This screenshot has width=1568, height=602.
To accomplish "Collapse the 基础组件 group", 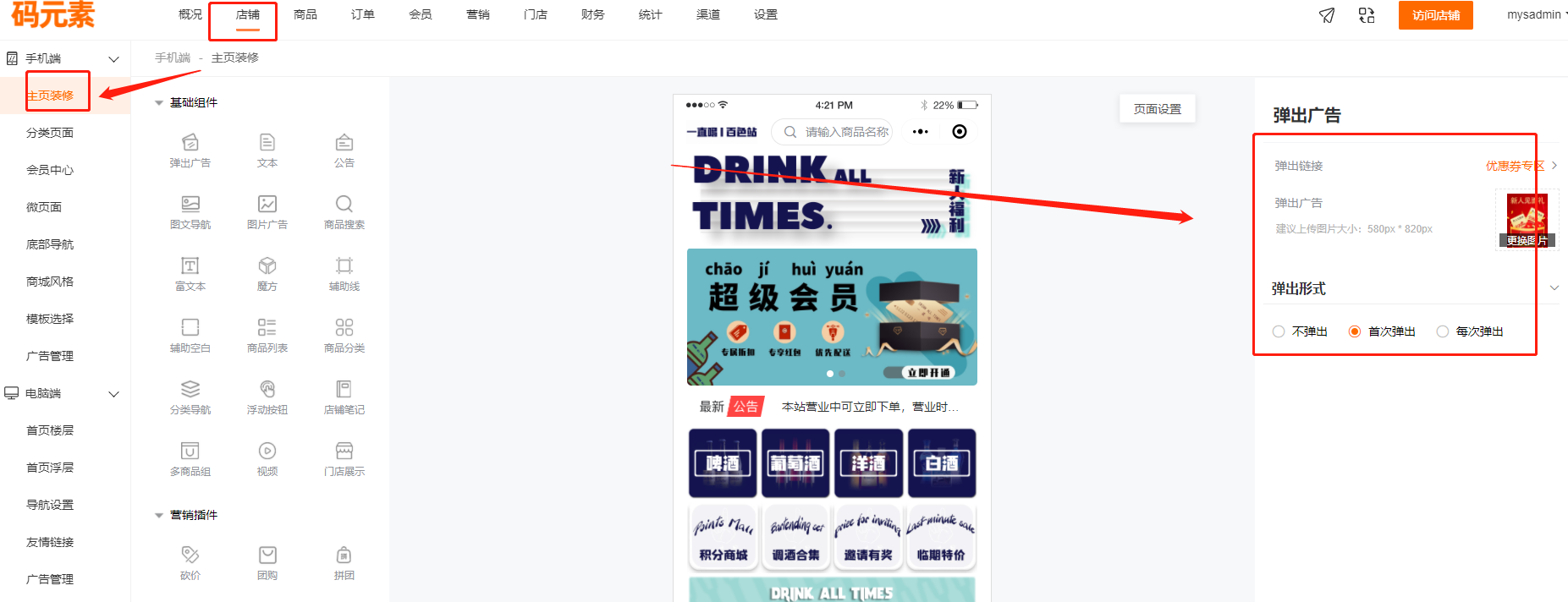I will [x=158, y=103].
